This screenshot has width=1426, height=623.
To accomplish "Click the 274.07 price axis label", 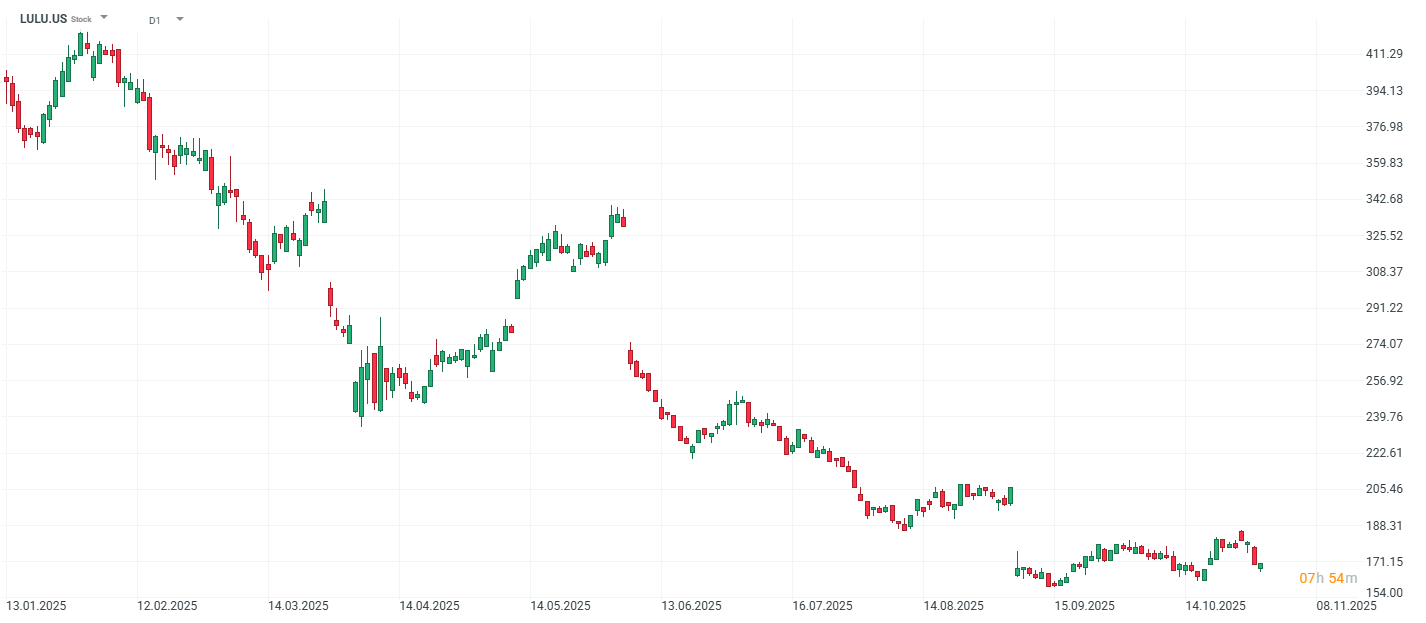I will click(1384, 344).
